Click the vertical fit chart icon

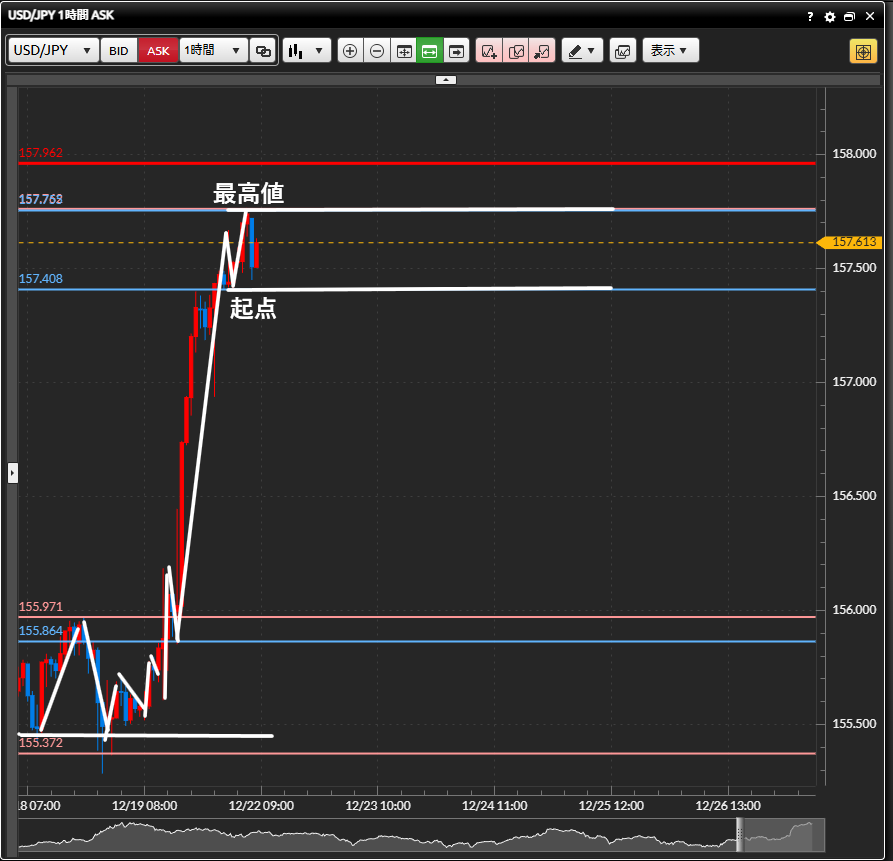[404, 51]
